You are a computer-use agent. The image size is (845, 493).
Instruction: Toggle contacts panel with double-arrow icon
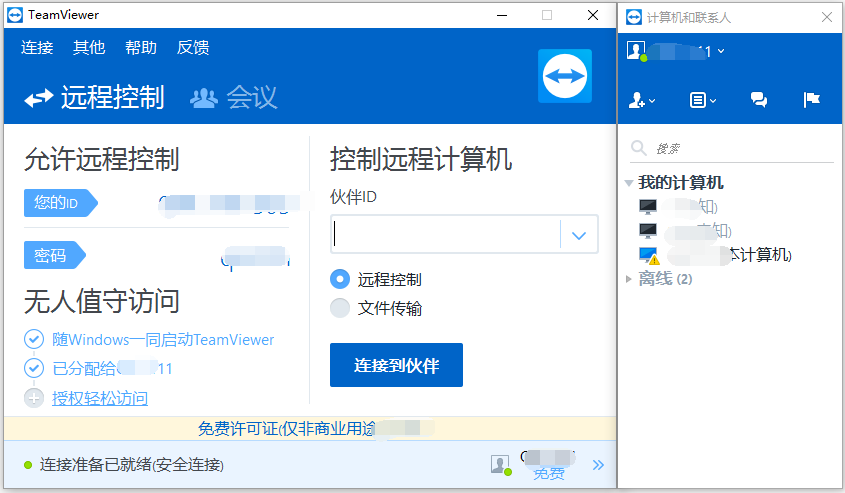pos(598,465)
